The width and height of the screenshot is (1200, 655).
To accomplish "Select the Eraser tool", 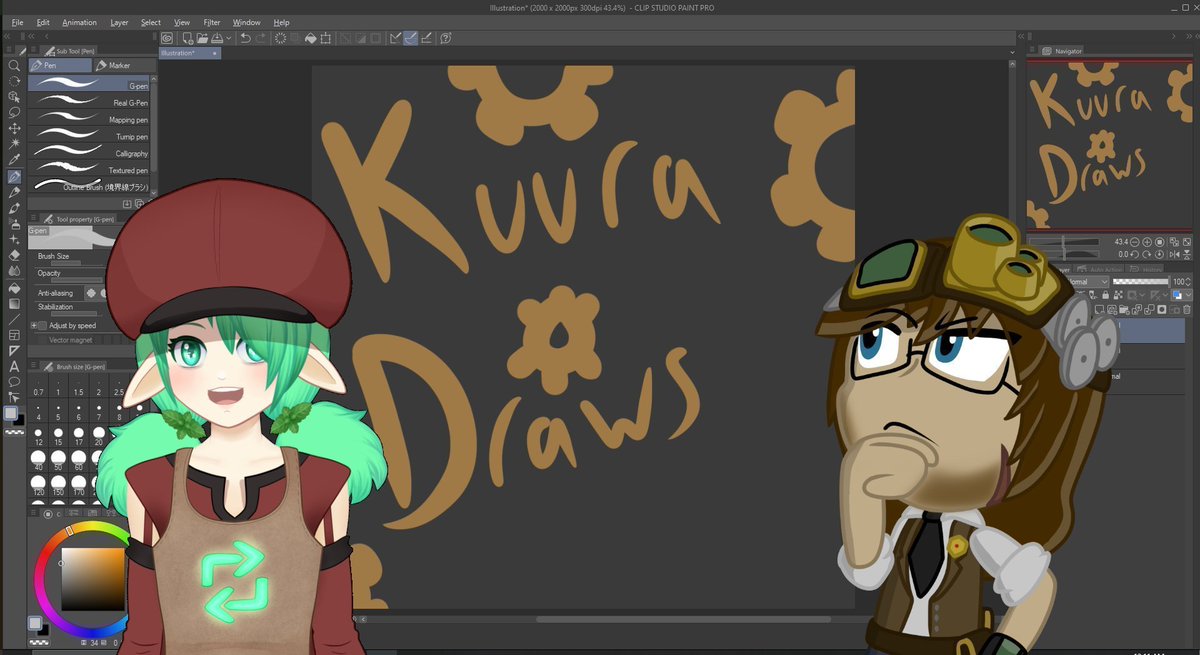I will tap(14, 255).
